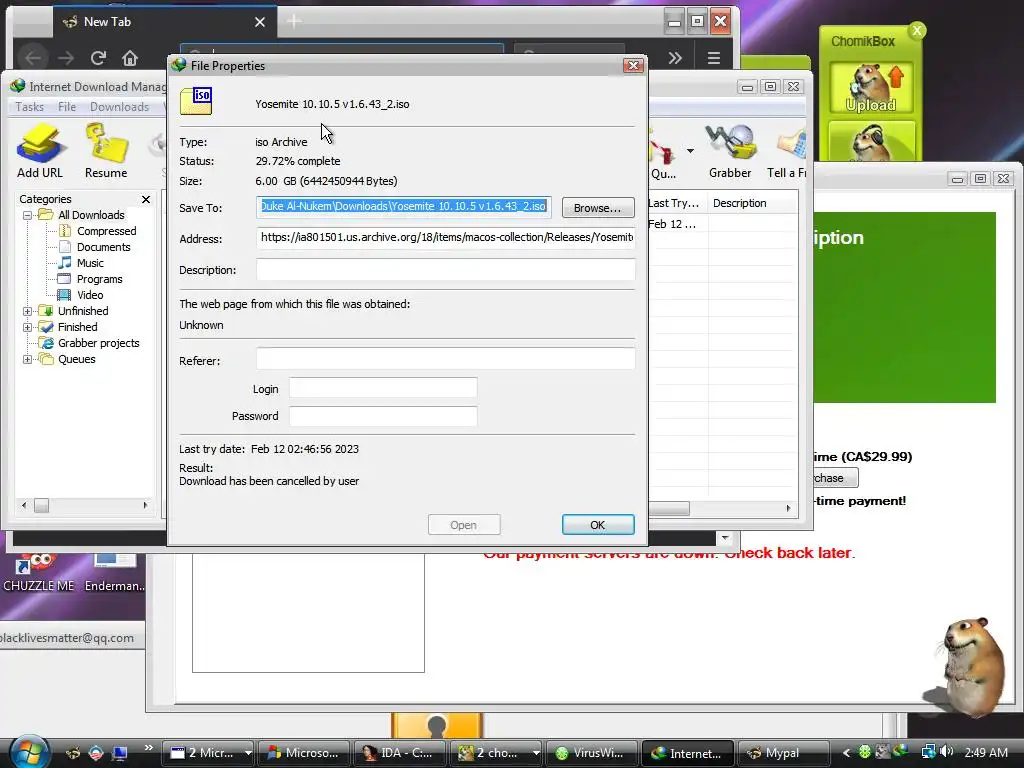
Task: Open the taskbar 2 cho... group dropdown
Action: (x=536, y=753)
